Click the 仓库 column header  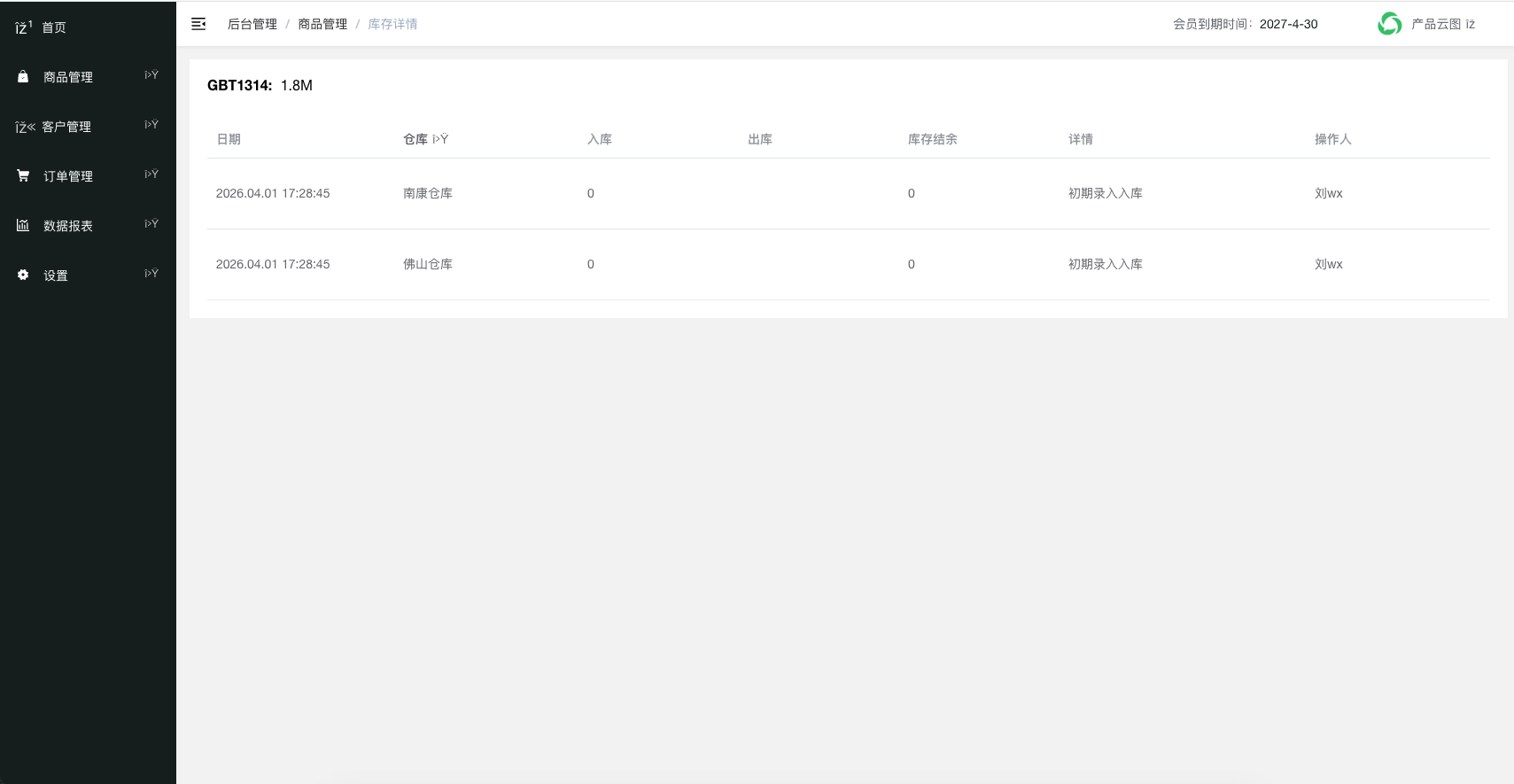point(415,139)
